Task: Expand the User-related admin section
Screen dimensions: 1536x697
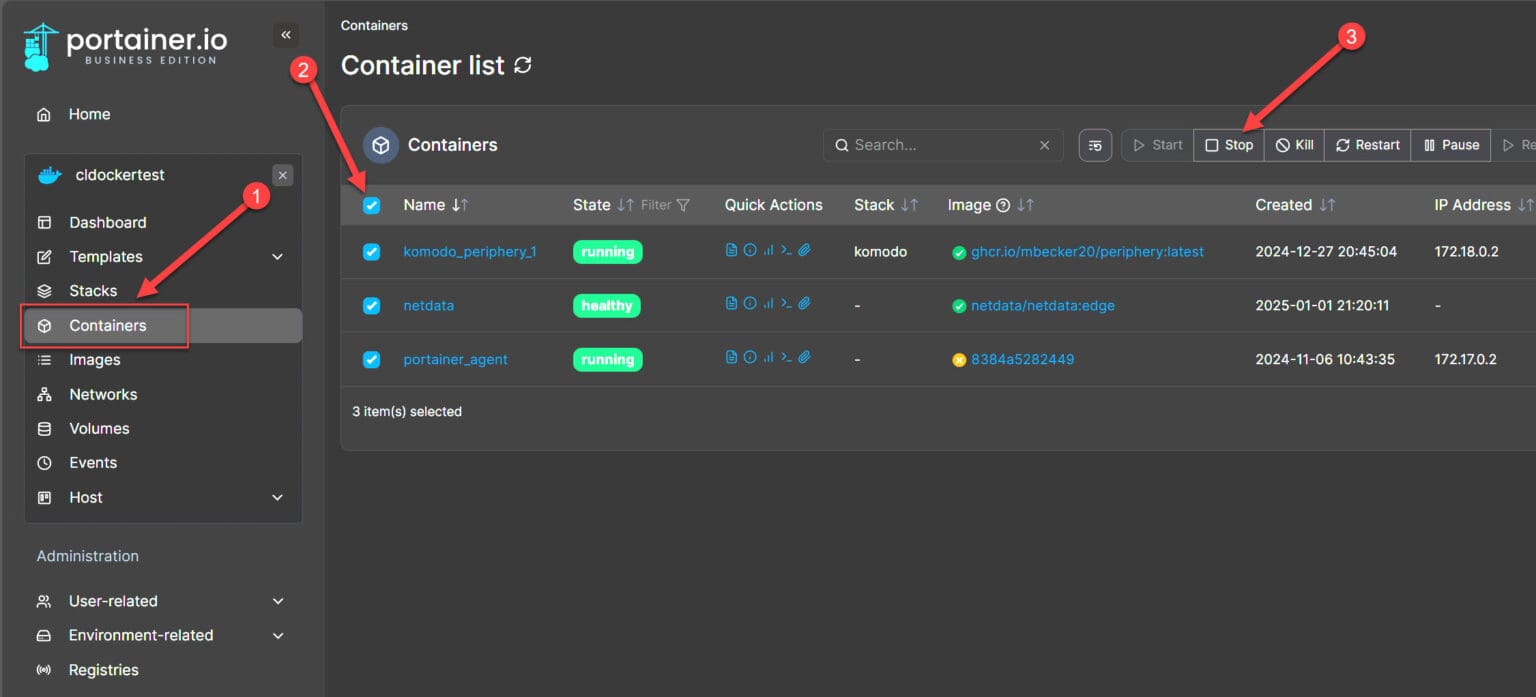Action: pyautogui.click(x=162, y=601)
